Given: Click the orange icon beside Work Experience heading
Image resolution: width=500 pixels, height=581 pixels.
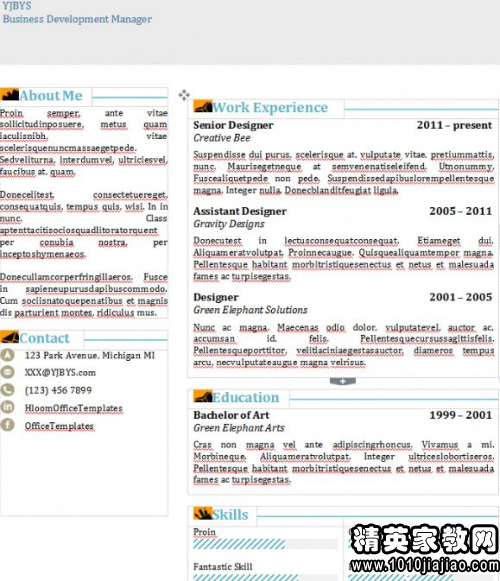Looking at the screenshot, I should tap(203, 106).
